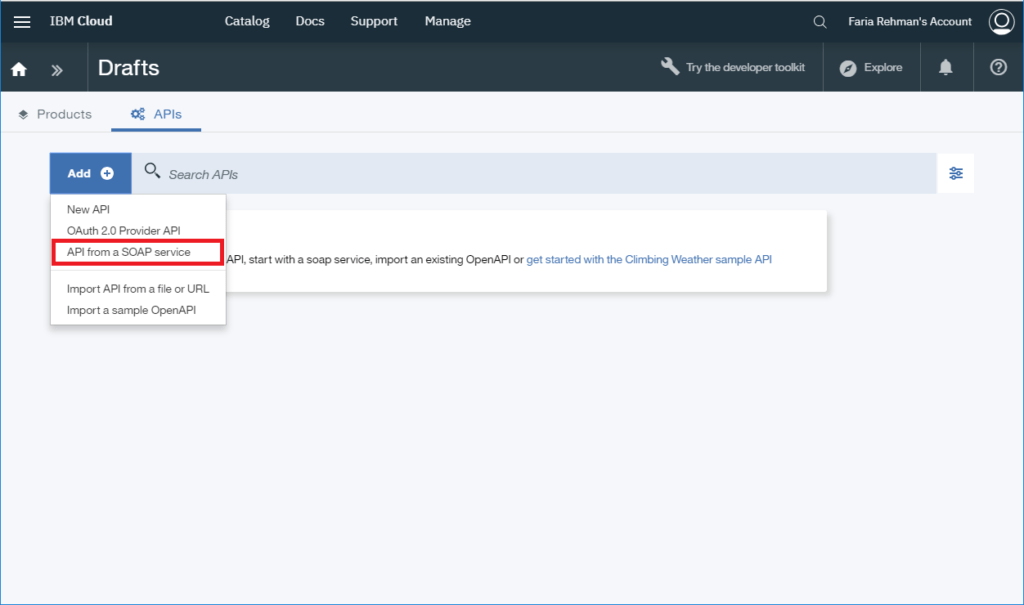The height and width of the screenshot is (605, 1024).
Task: Open help using the question mark icon
Action: [997, 67]
